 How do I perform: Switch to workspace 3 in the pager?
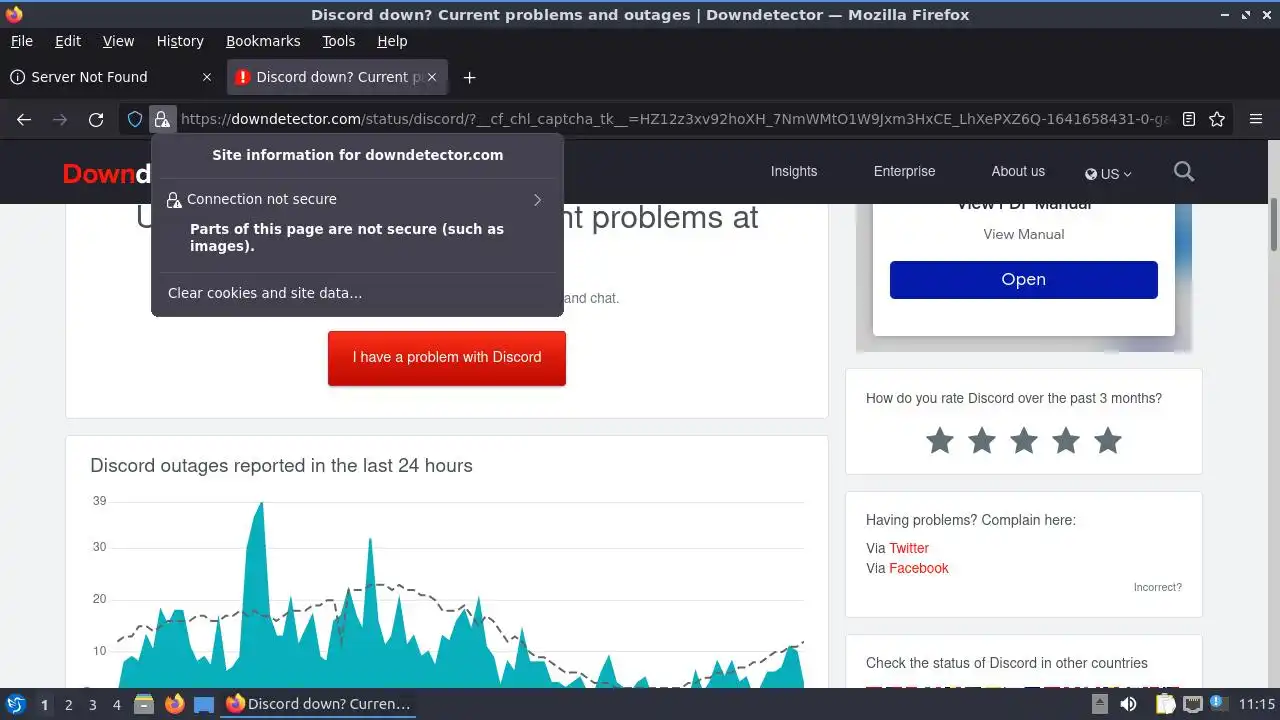(x=92, y=705)
